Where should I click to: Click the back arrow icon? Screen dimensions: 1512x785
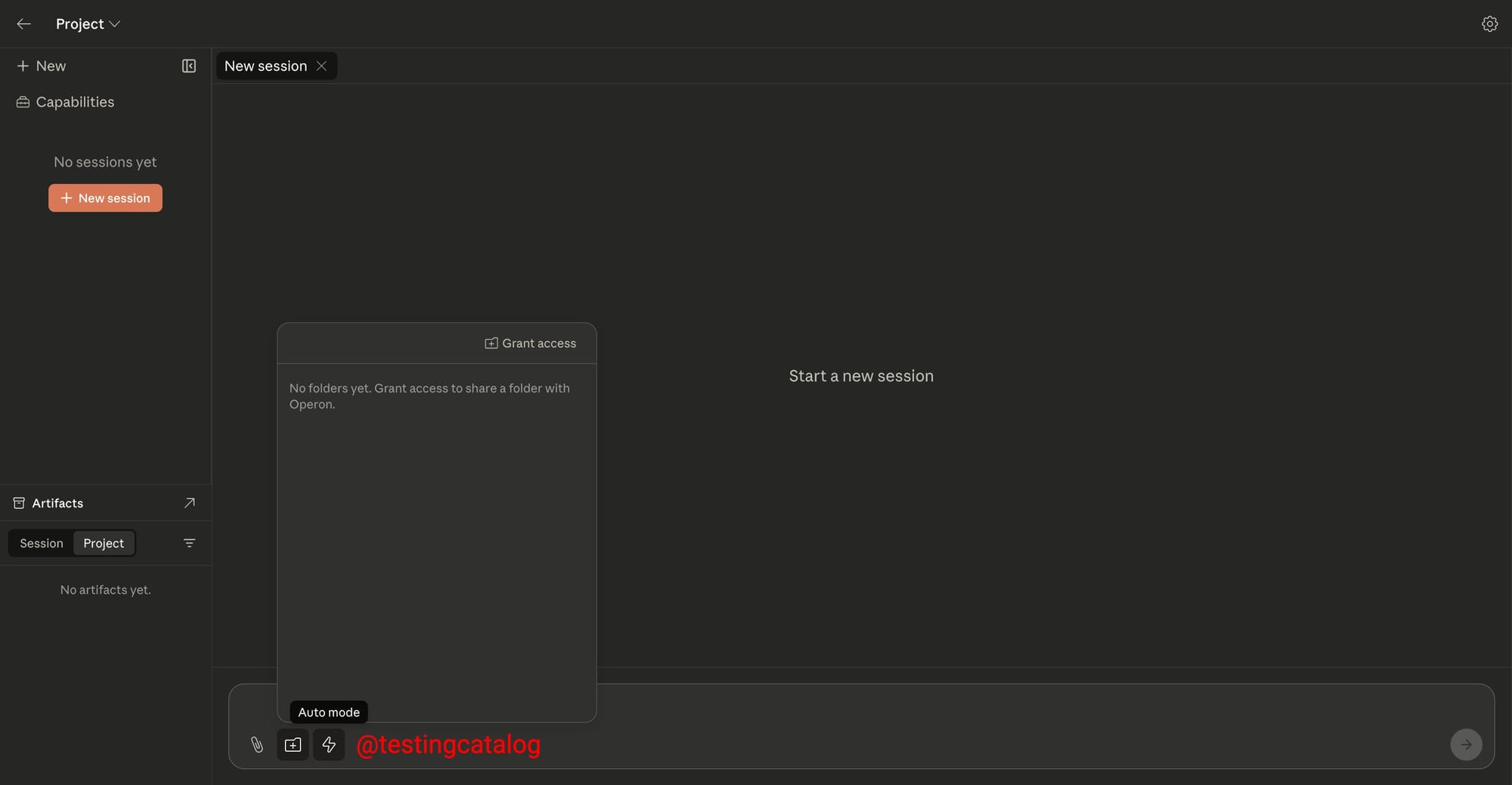click(x=23, y=24)
